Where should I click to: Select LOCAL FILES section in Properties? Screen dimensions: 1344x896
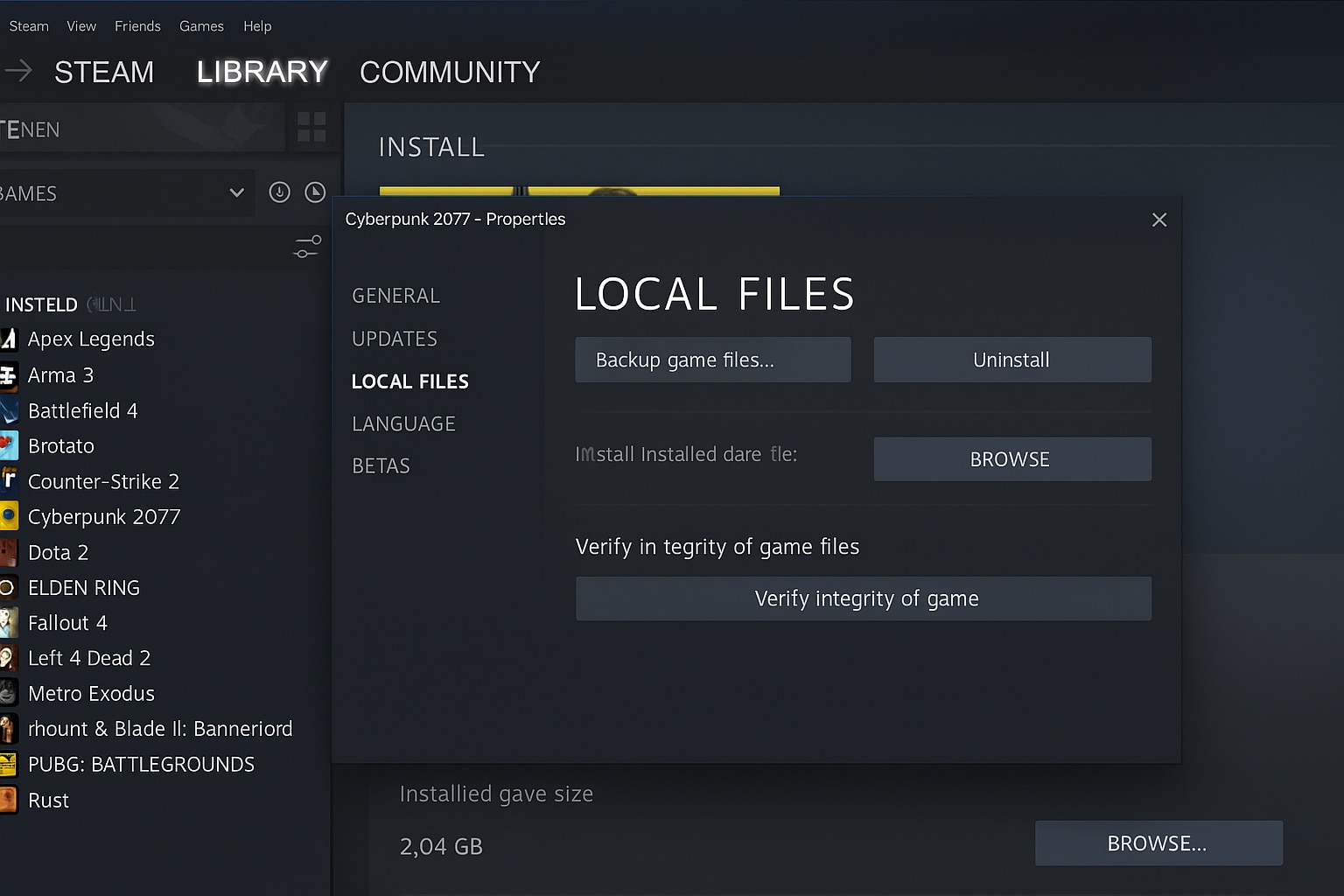(x=409, y=381)
